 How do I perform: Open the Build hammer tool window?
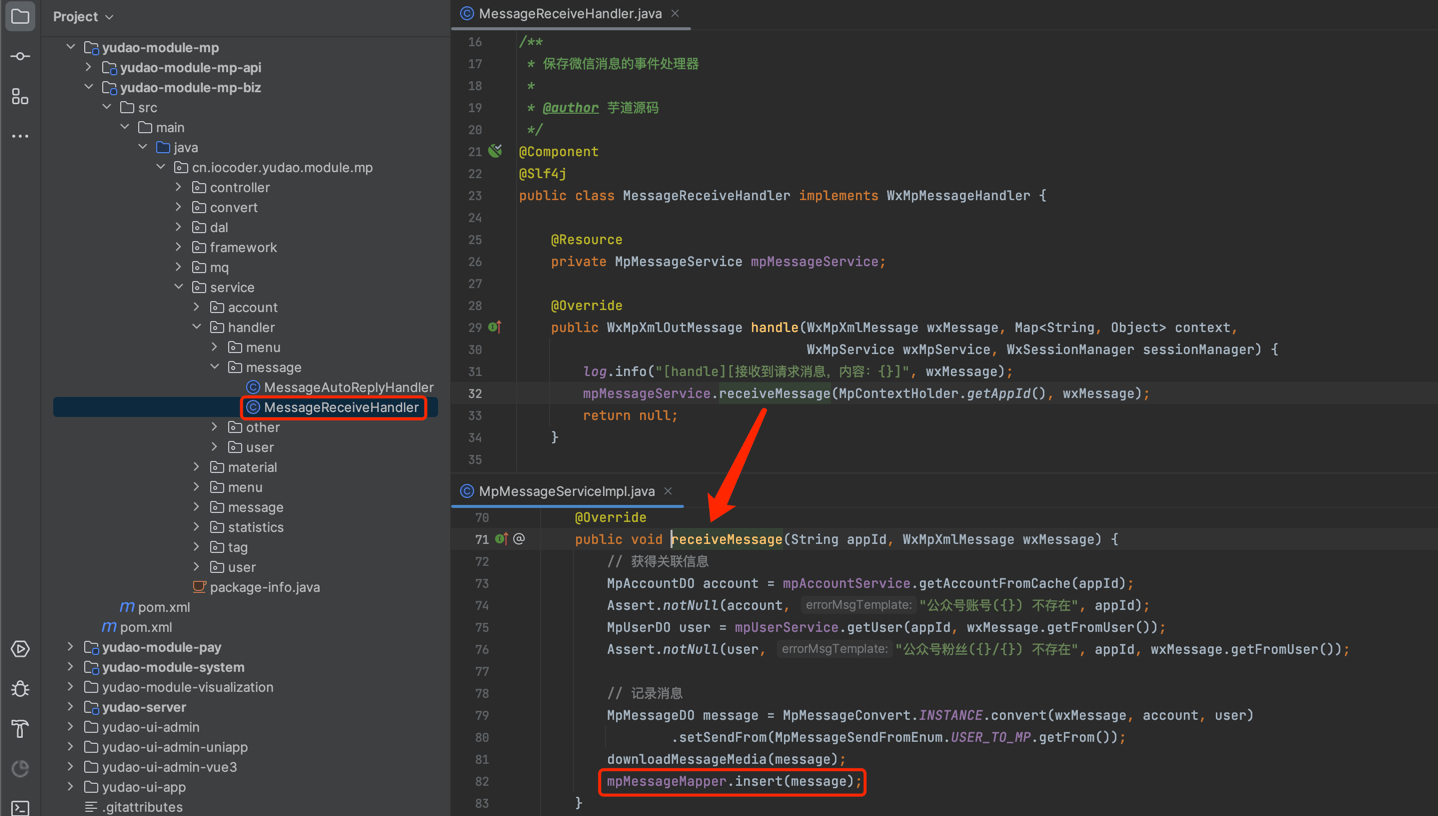(x=20, y=729)
